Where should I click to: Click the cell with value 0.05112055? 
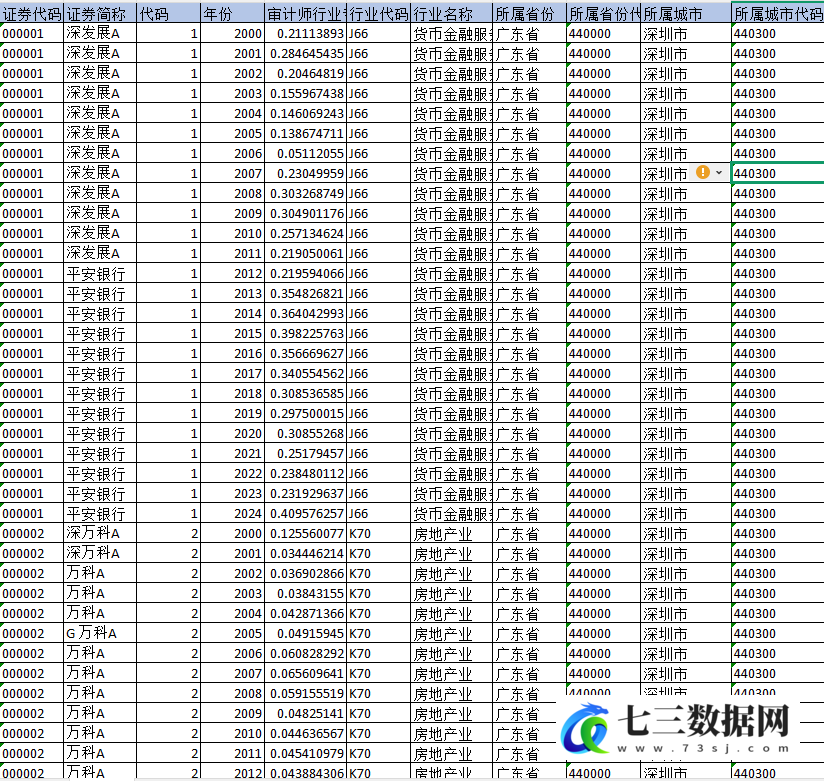305,153
